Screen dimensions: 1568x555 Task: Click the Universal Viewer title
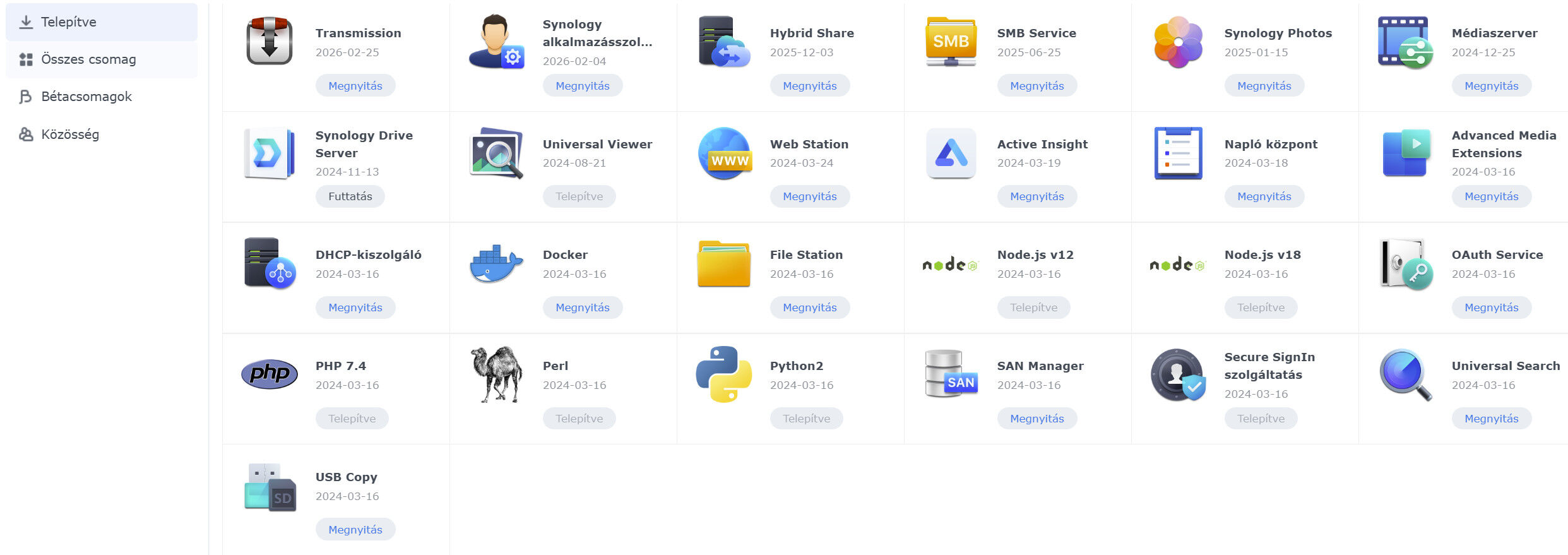tap(598, 144)
